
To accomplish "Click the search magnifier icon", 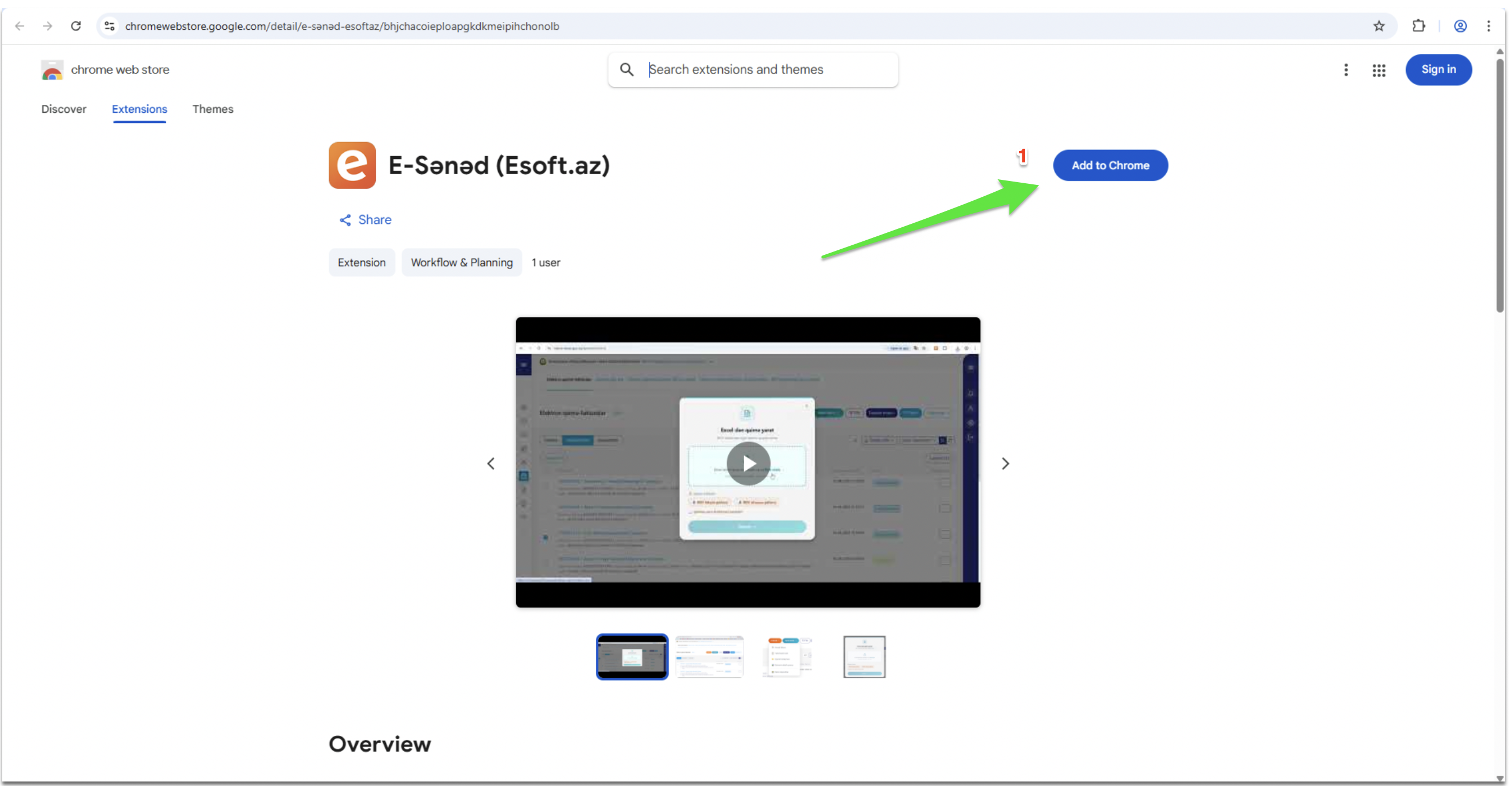I will pyautogui.click(x=627, y=70).
